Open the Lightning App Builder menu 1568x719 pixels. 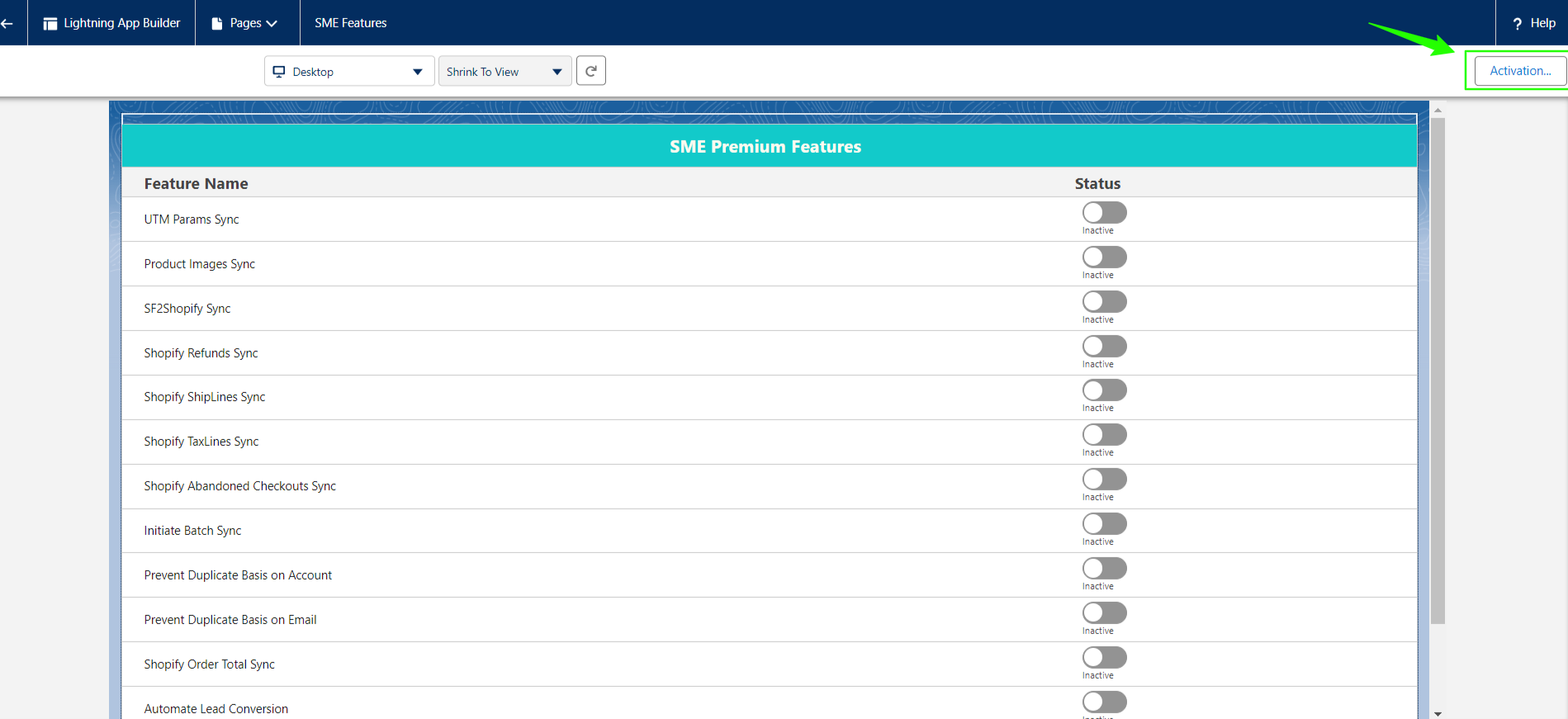pyautogui.click(x=111, y=23)
